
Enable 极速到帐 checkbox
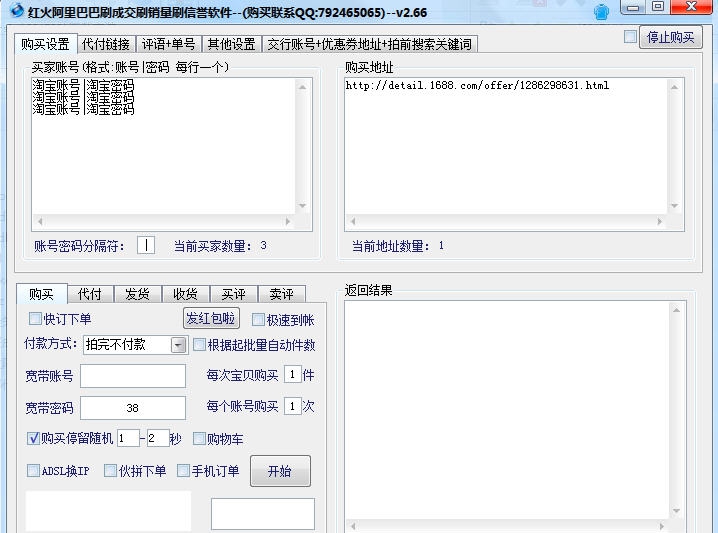258,320
